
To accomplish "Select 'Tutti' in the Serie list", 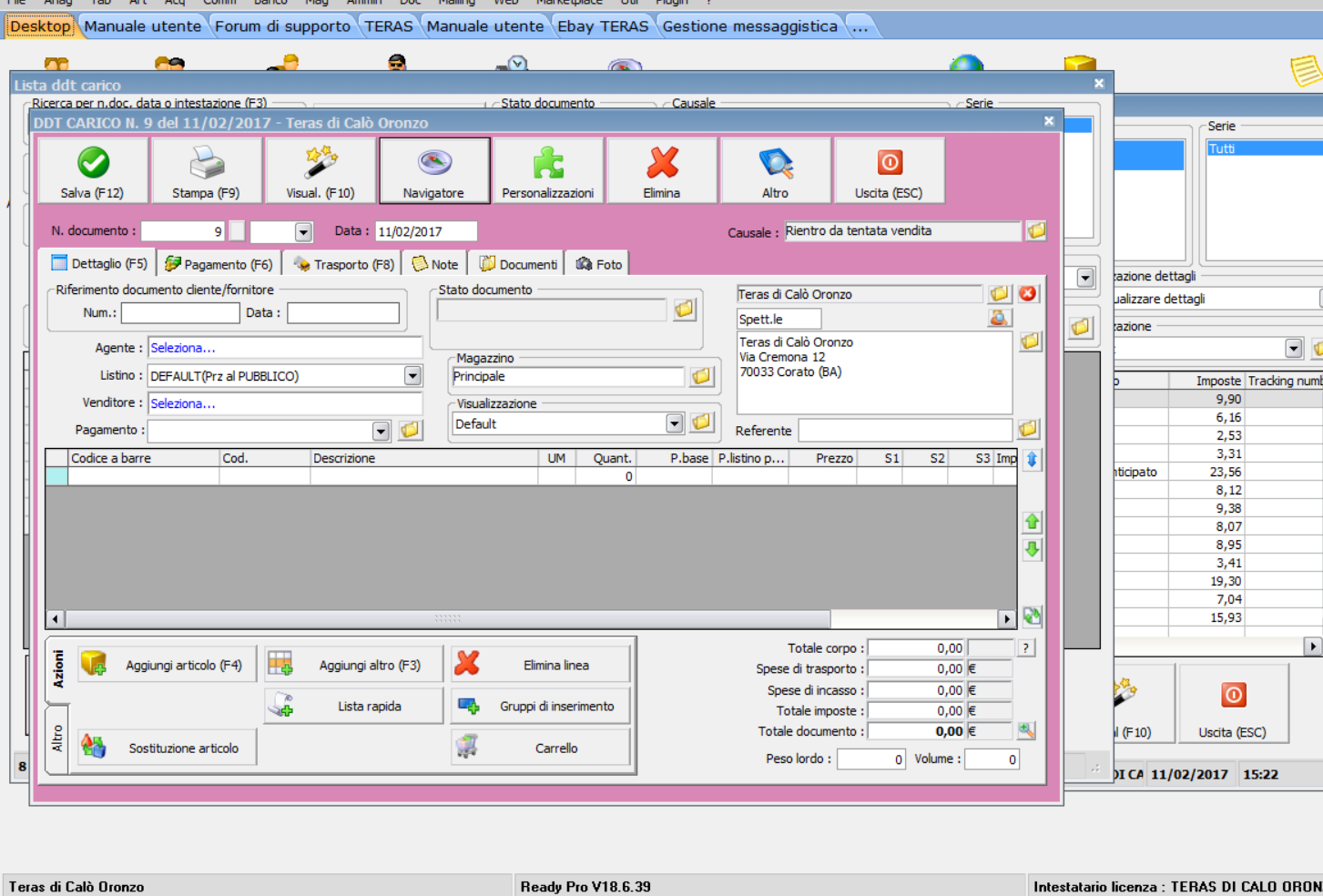I will tap(1265, 148).
